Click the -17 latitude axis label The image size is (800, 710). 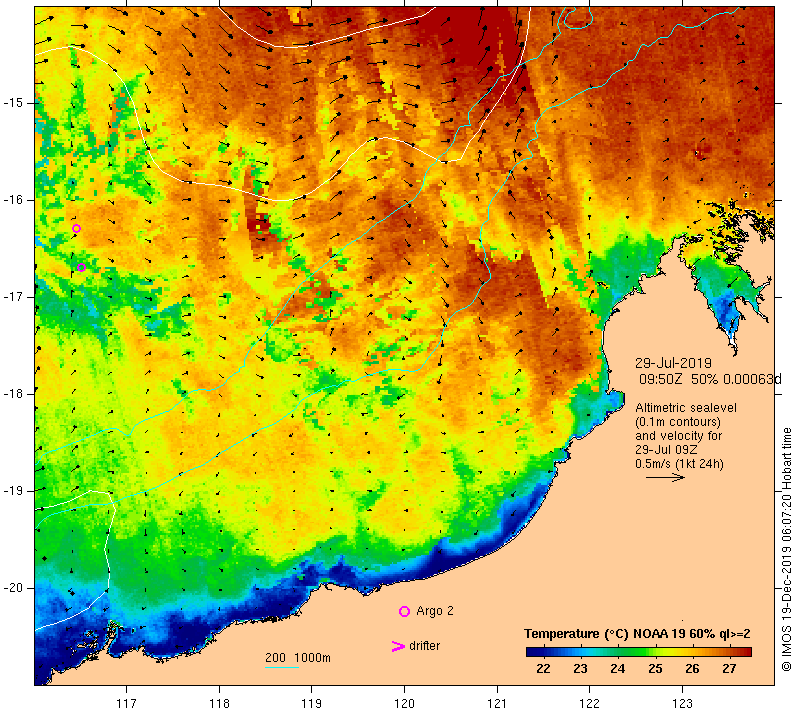pyautogui.click(x=13, y=296)
